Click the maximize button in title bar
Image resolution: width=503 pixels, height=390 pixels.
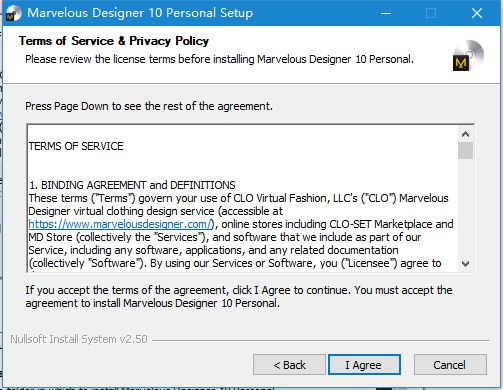pos(431,13)
